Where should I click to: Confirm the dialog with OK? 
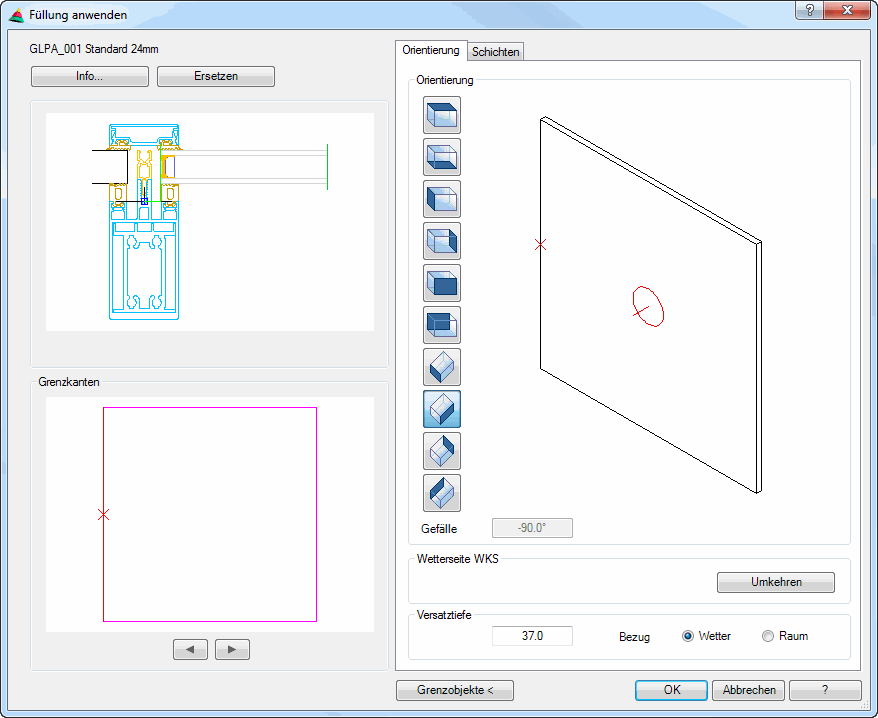[x=672, y=690]
